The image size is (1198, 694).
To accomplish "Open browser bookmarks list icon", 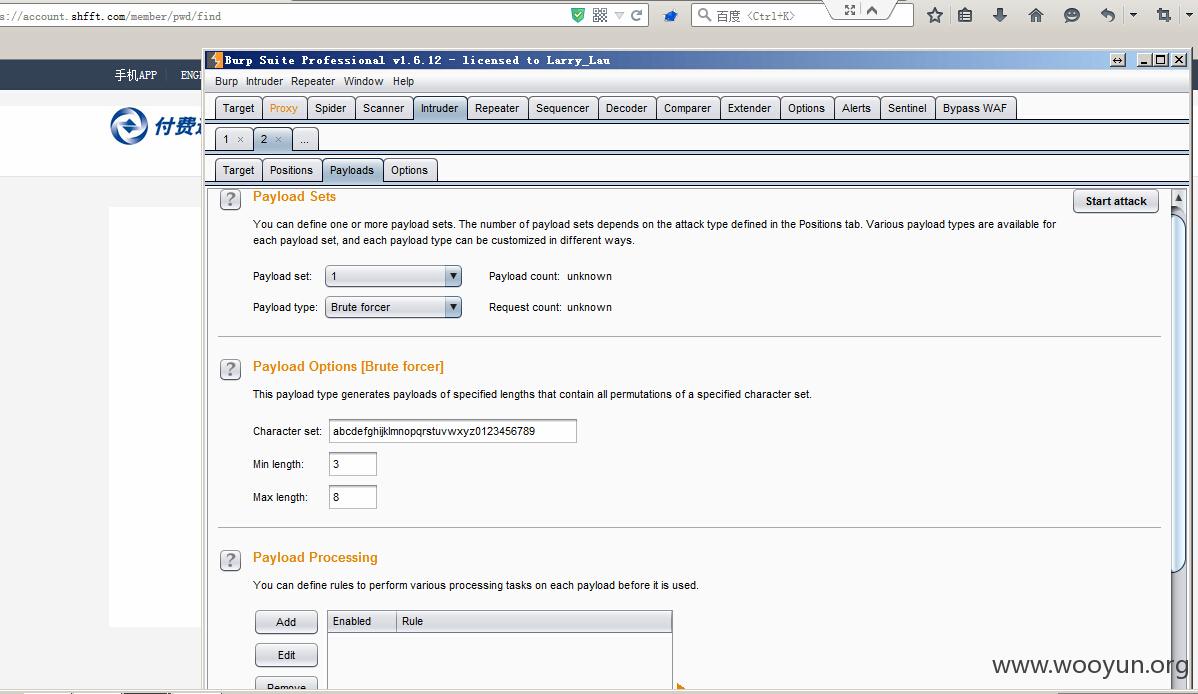I will point(966,15).
